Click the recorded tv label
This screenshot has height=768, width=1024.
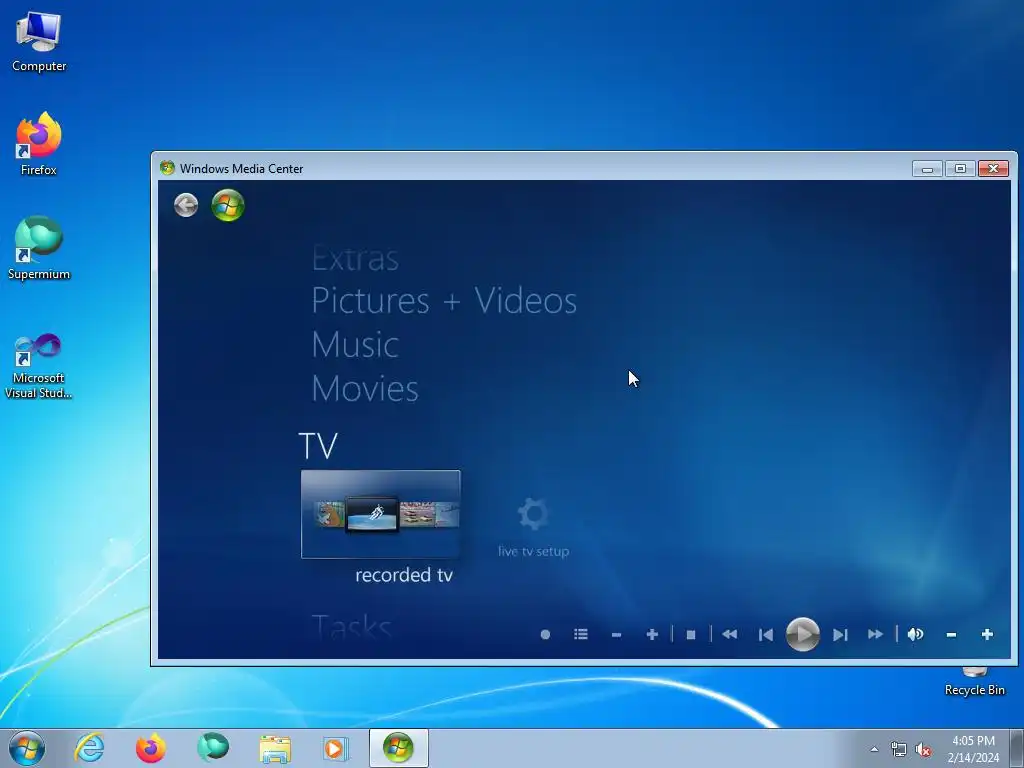tap(404, 575)
